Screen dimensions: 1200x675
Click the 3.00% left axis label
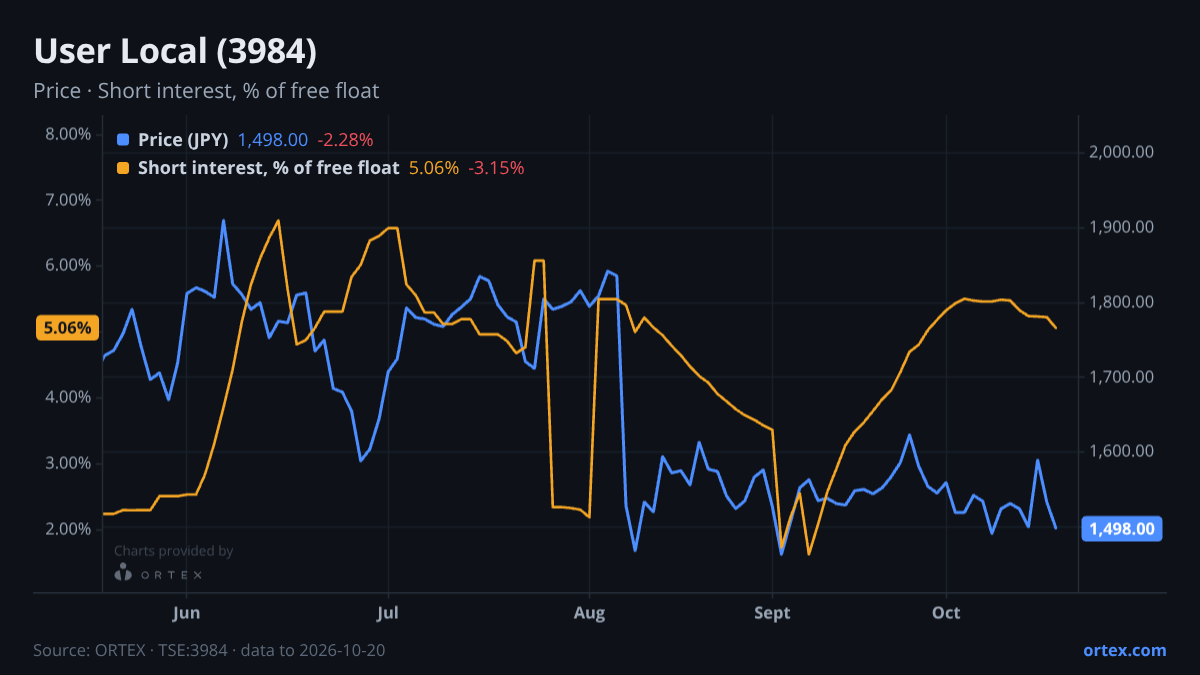(x=68, y=463)
